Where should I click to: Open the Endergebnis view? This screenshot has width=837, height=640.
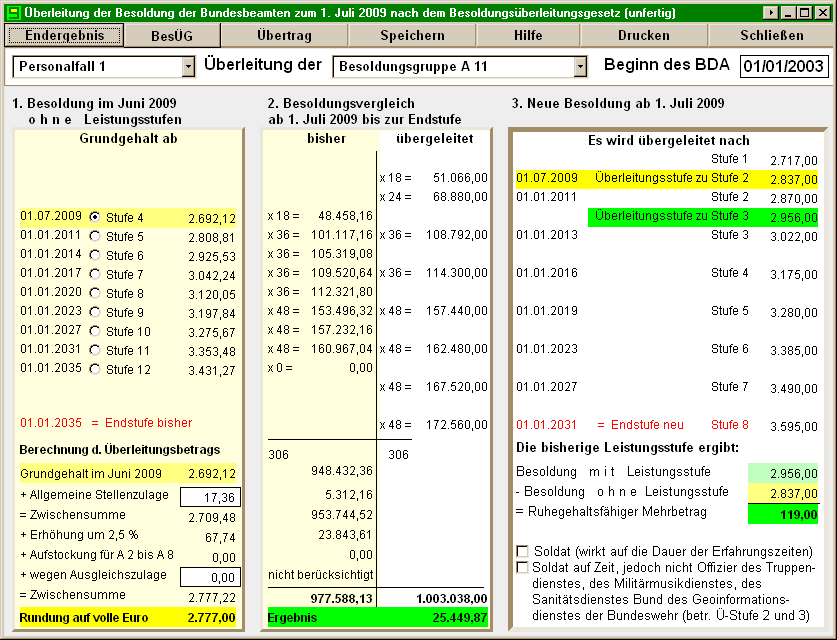(64, 35)
